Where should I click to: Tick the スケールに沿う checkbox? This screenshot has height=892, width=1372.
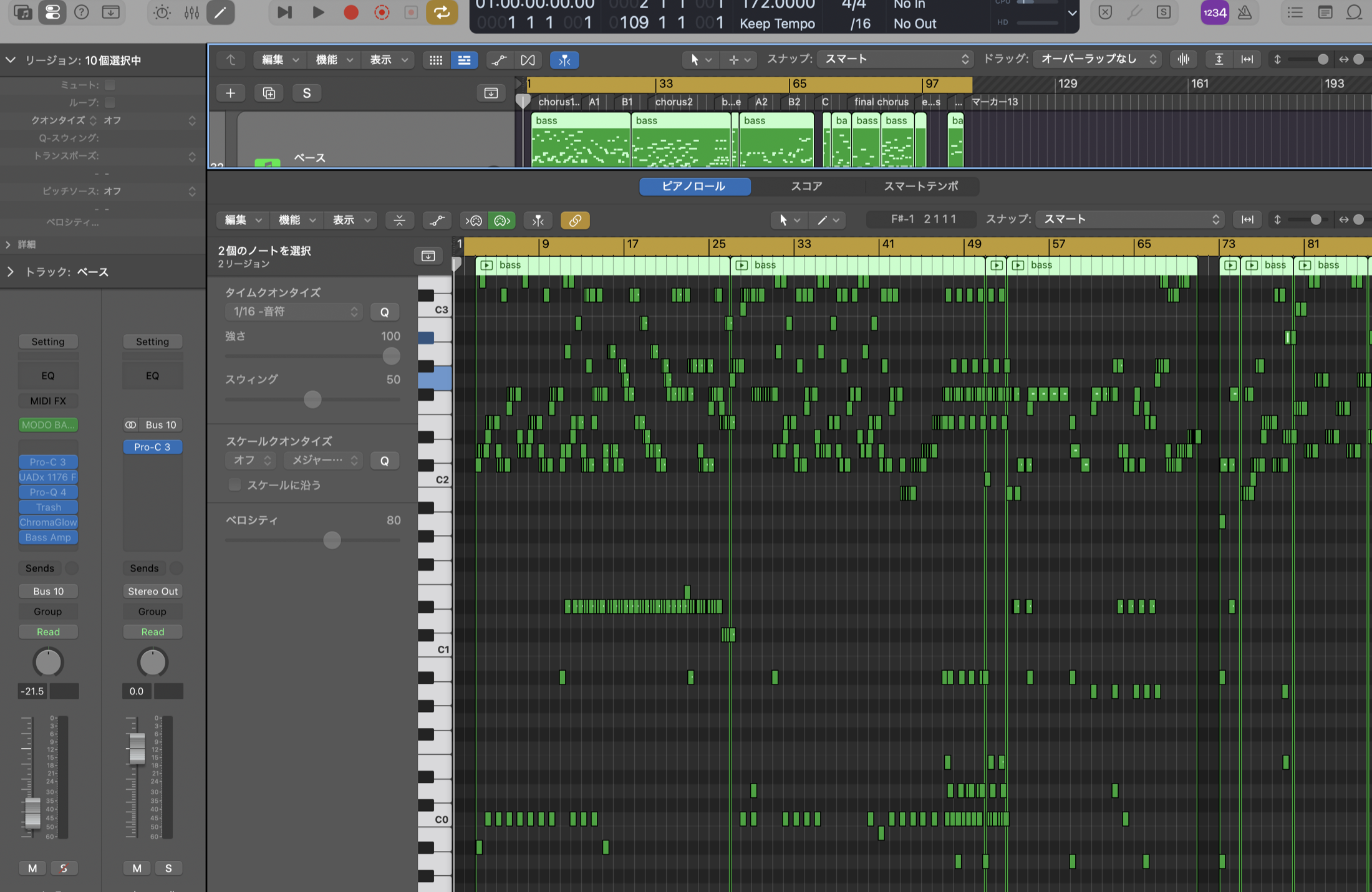tap(234, 484)
